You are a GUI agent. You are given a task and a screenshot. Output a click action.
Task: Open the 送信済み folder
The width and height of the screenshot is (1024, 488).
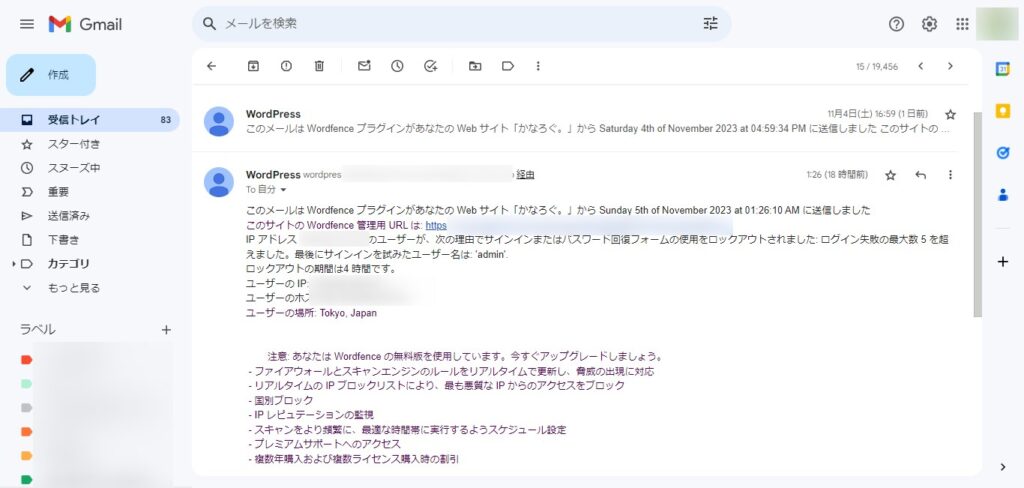click(x=68, y=216)
